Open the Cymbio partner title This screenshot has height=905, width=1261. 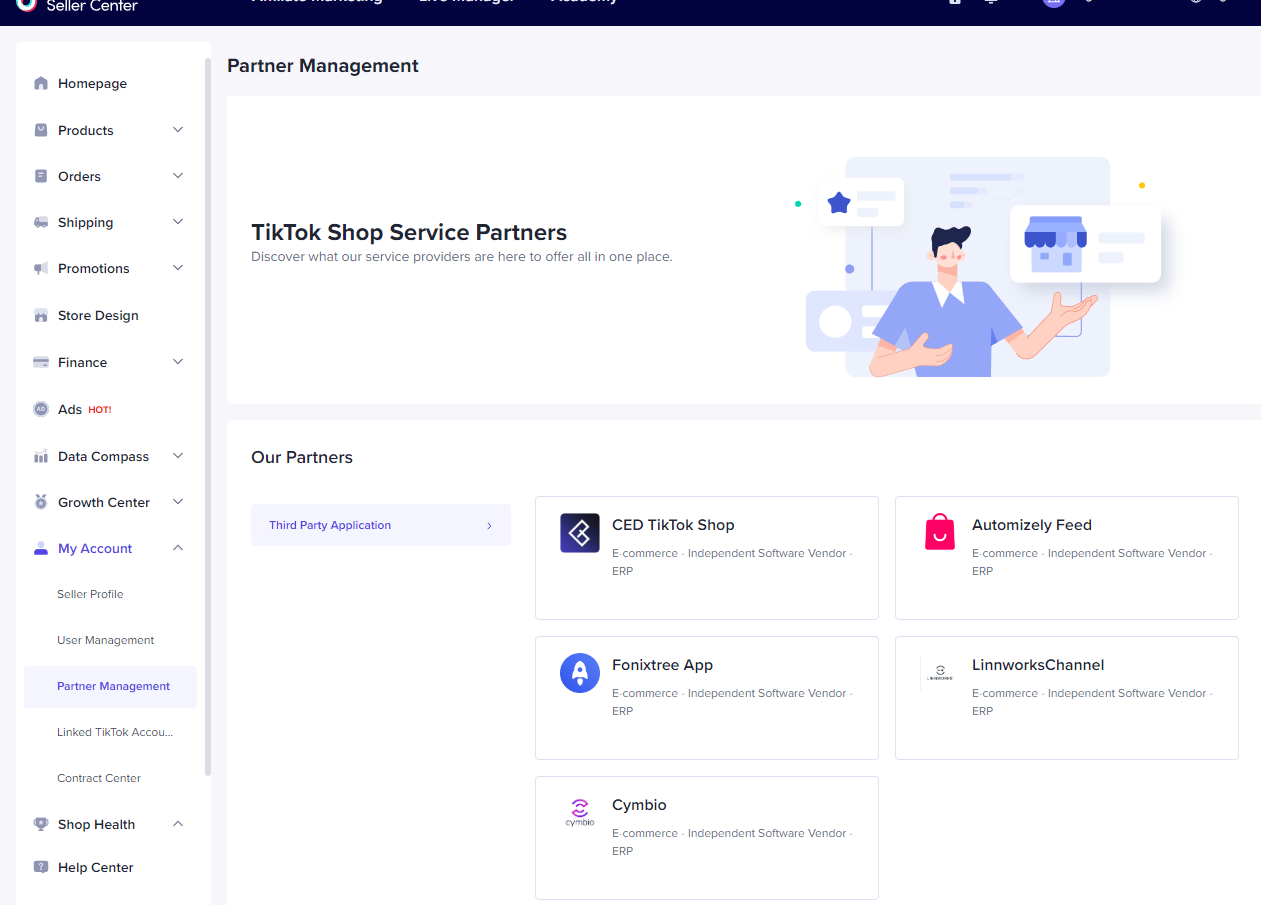(x=639, y=805)
